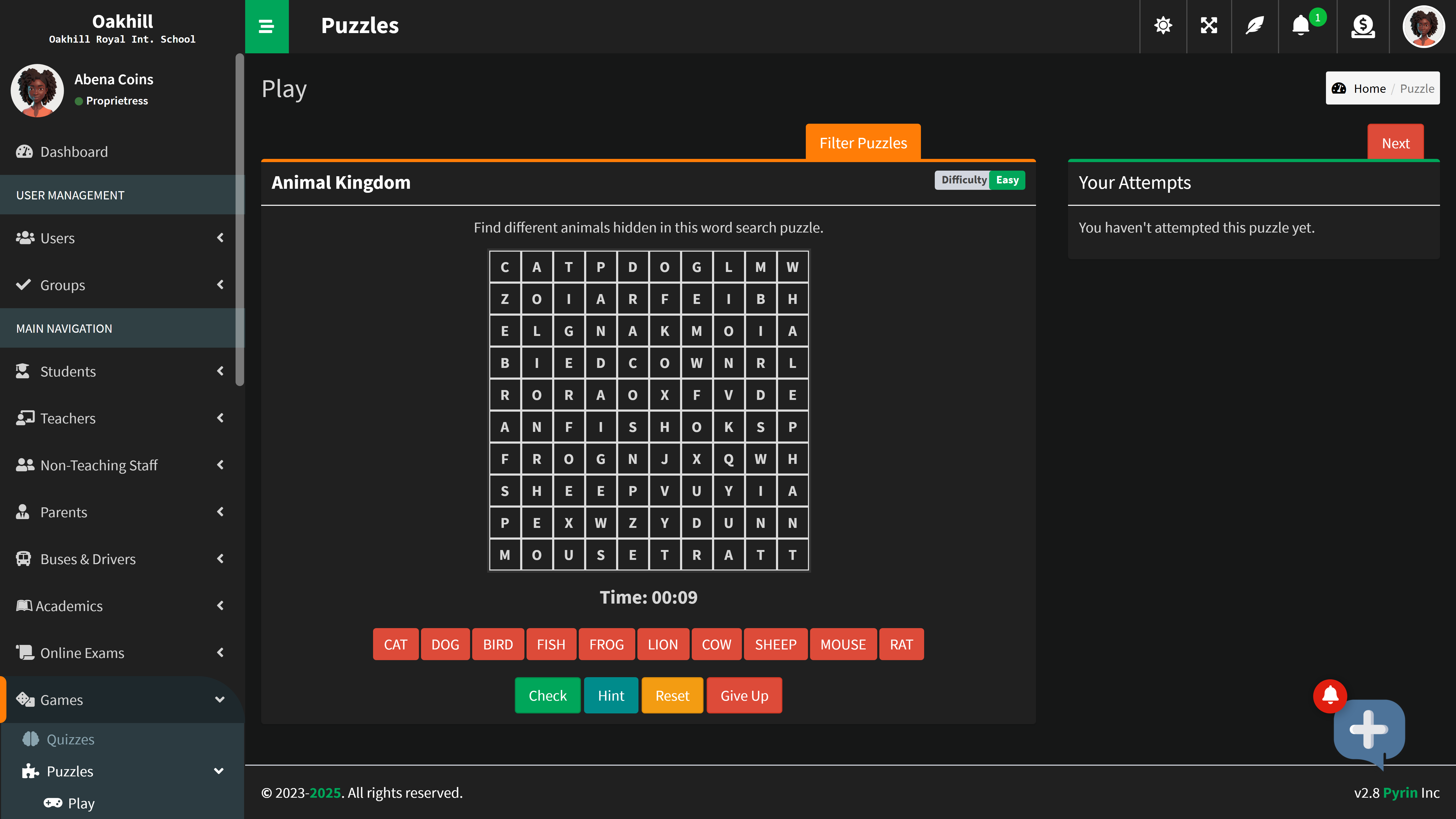Viewport: 1456px width, 819px height.
Task: Open the profile avatar in the top right
Action: click(x=1423, y=26)
